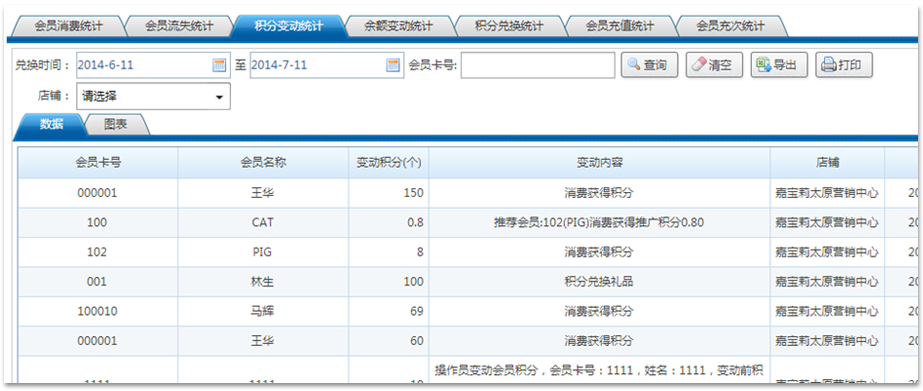
Task: Click the 推荐会员:102(PIG) content cell
Action: 599,223
